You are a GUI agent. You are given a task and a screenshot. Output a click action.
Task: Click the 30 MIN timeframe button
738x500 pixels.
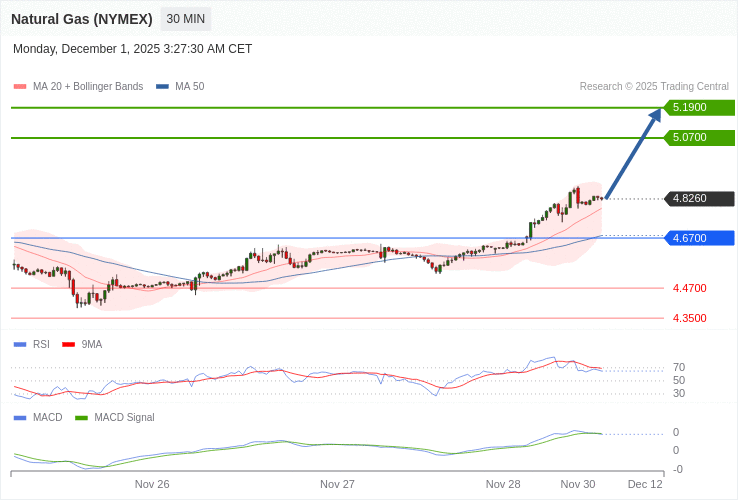coord(185,19)
